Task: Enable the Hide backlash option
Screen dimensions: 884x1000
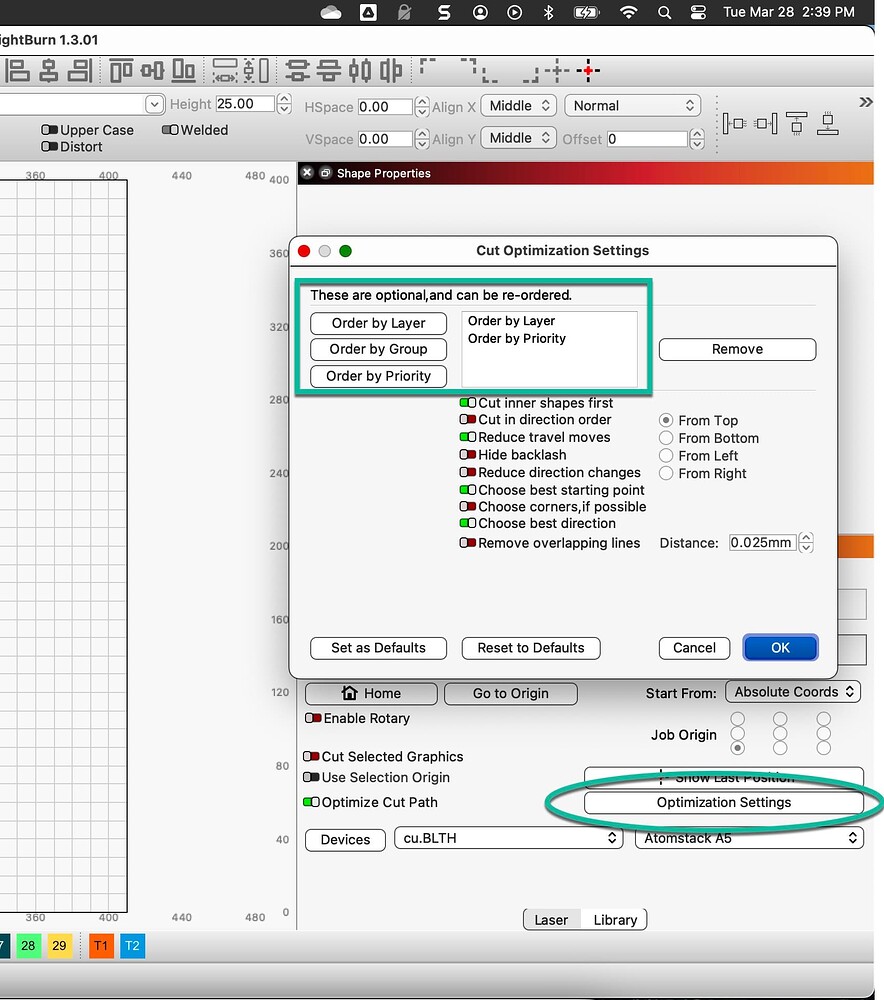Action: pos(470,456)
